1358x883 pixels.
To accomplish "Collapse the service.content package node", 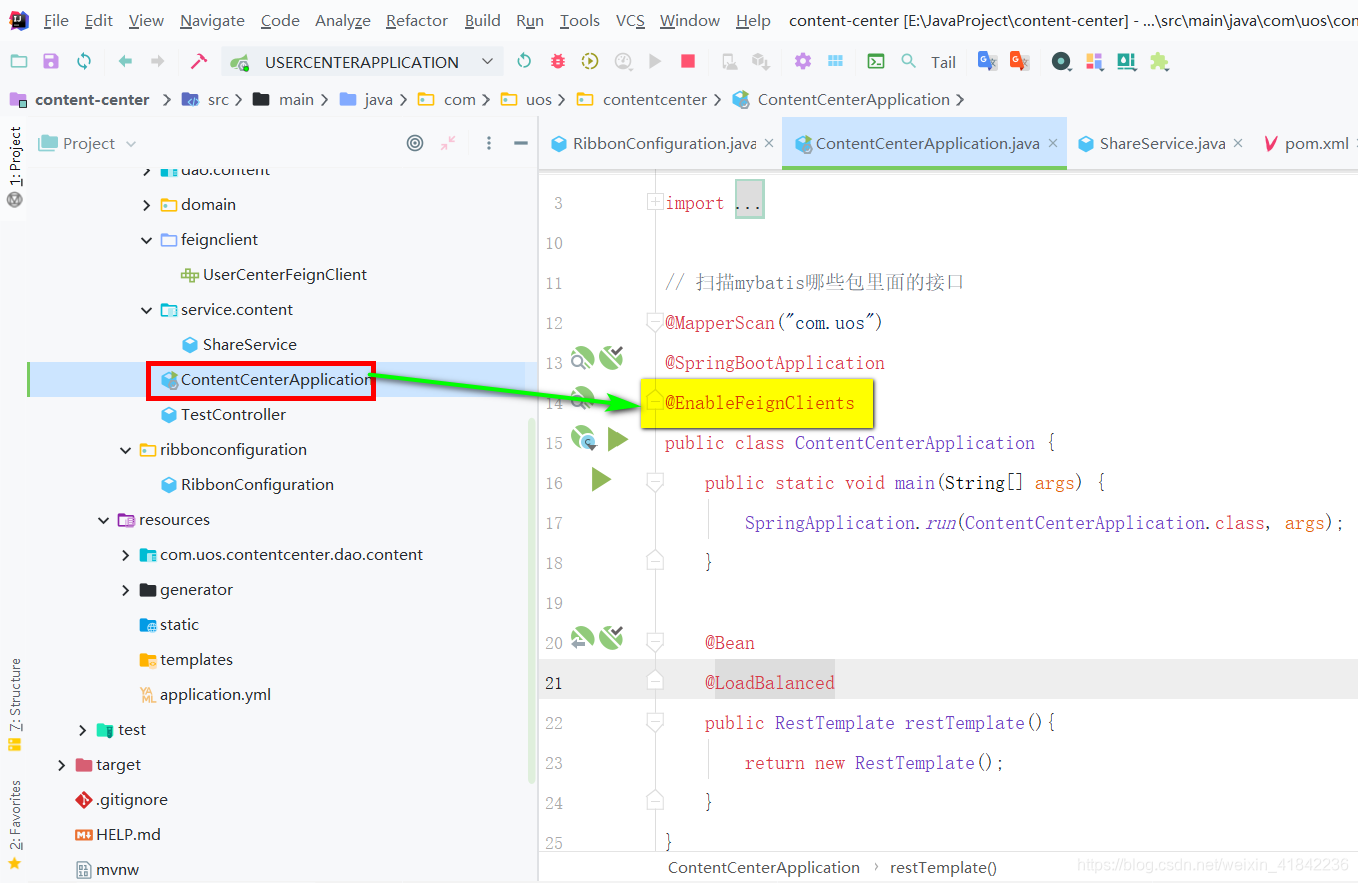I will coord(146,310).
